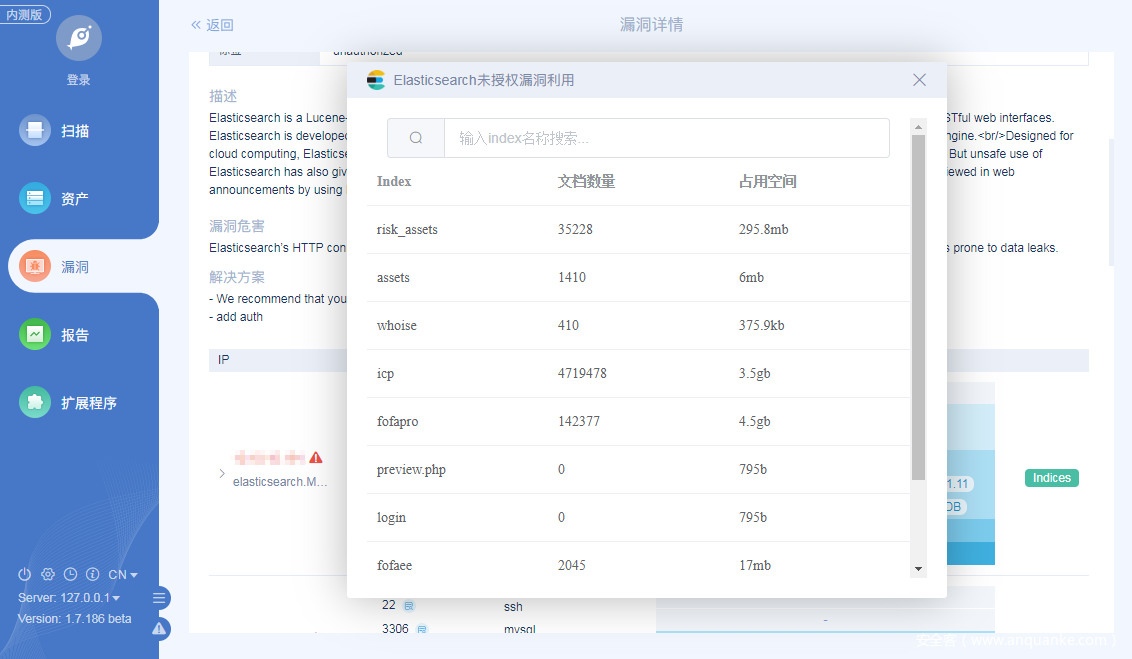This screenshot has width=1132, height=659.
Task: Expand the elasticsearch host row chevron
Action: click(222, 473)
